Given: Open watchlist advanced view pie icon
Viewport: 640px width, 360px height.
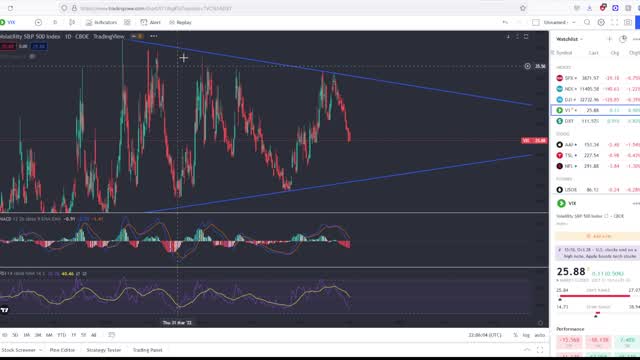Looking at the screenshot, I should tap(623, 39).
